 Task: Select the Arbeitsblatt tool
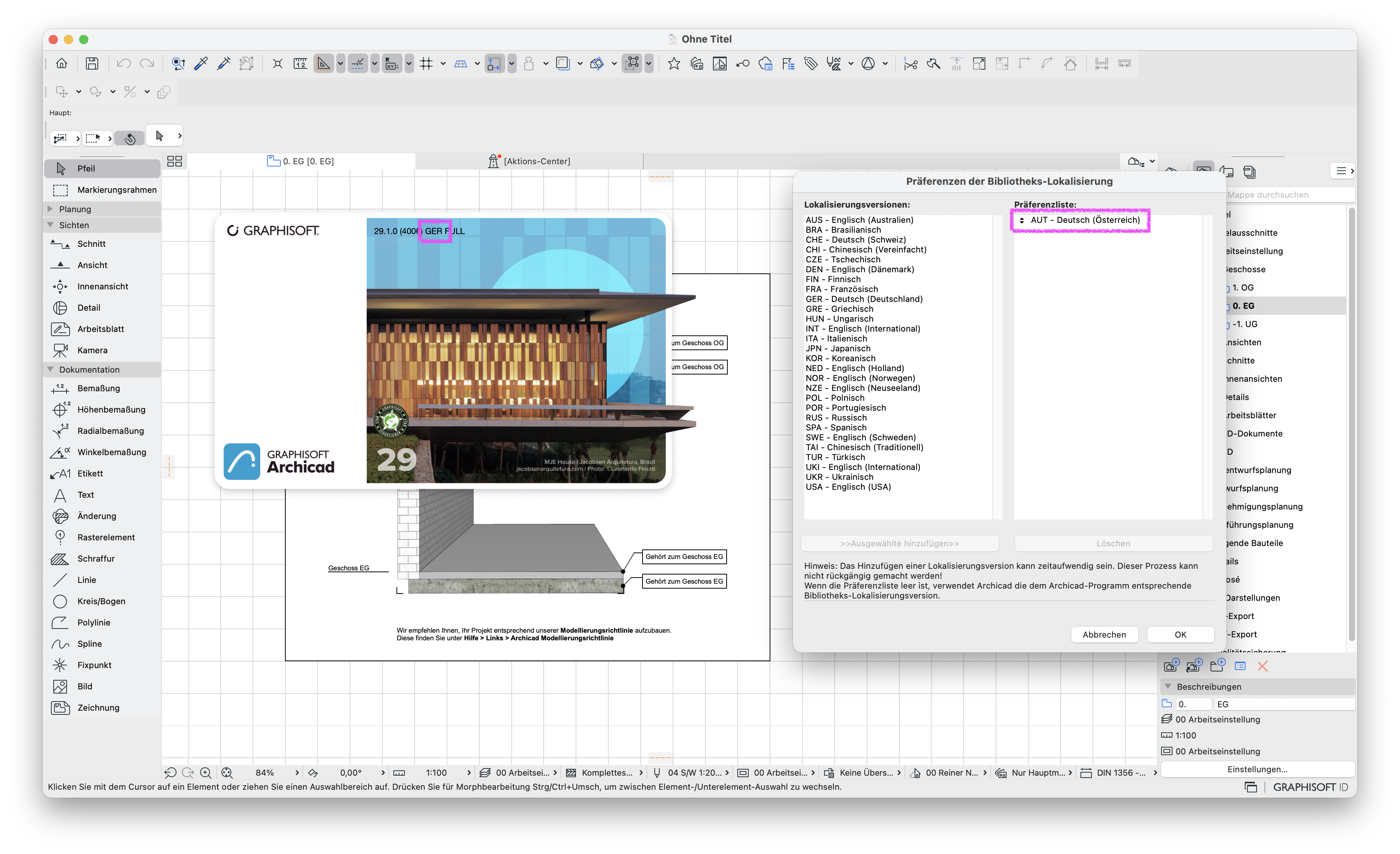pos(102,329)
